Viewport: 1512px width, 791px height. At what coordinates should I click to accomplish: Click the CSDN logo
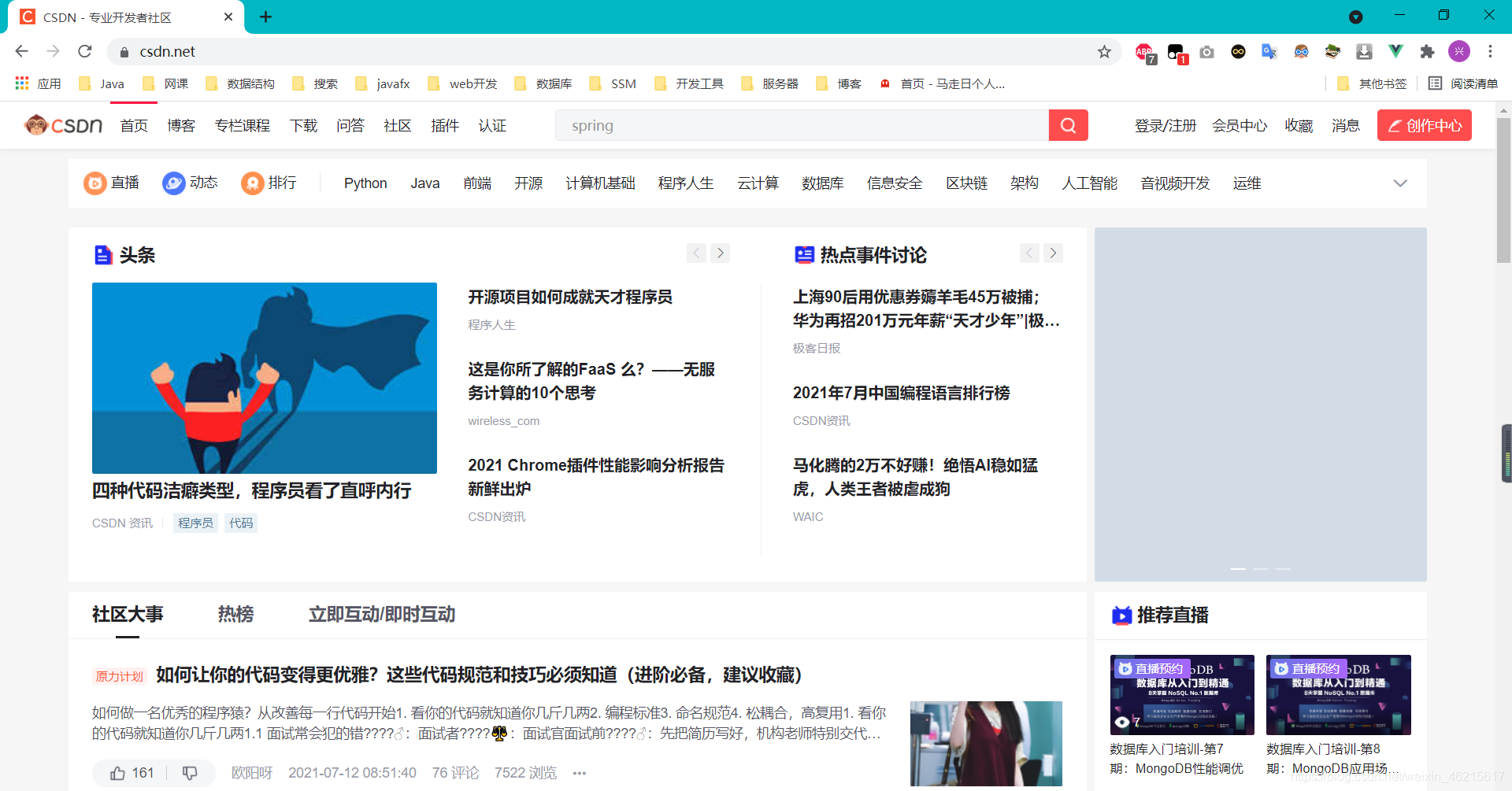click(x=63, y=125)
